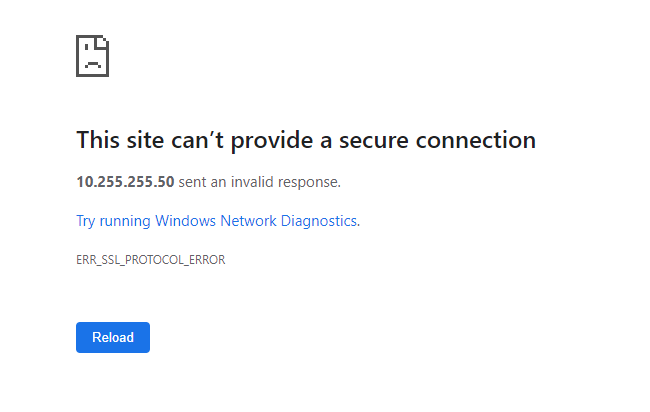Click the word 'secure' in heading
The width and height of the screenshot is (650, 412).
[x=374, y=141]
